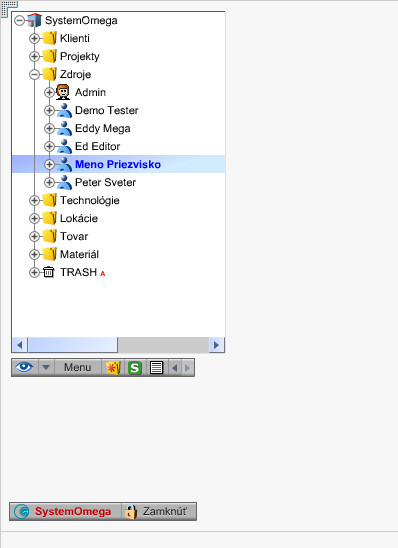398x548 pixels.
Task: Open the dropdown arrow next to the eye
Action: [46, 368]
